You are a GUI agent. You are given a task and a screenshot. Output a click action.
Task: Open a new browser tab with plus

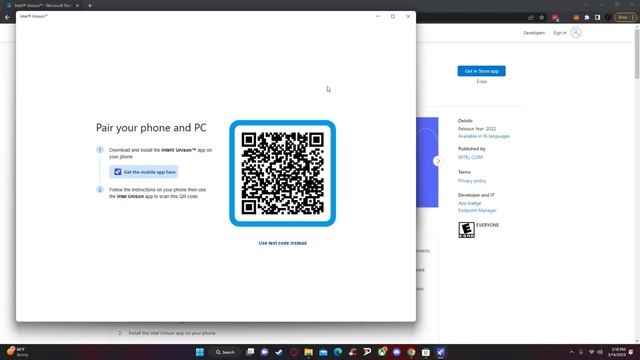(x=90, y=6)
